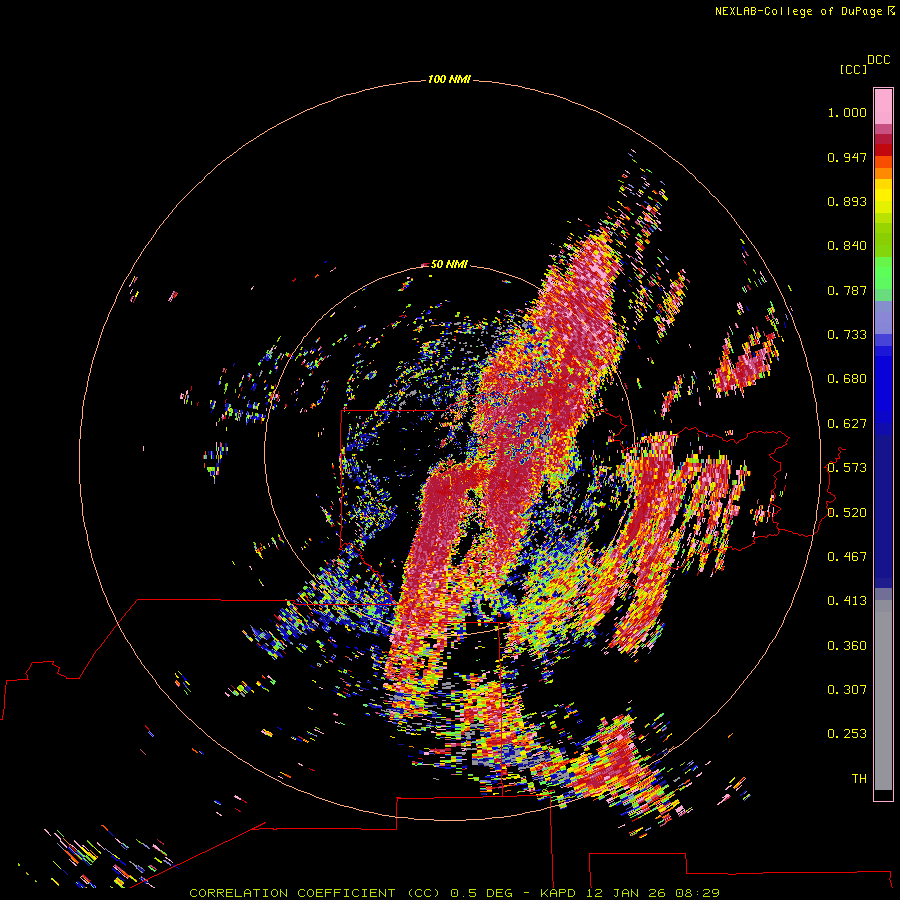Click the 50 NMI range ring label
The image size is (900, 900).
pyautogui.click(x=449, y=264)
